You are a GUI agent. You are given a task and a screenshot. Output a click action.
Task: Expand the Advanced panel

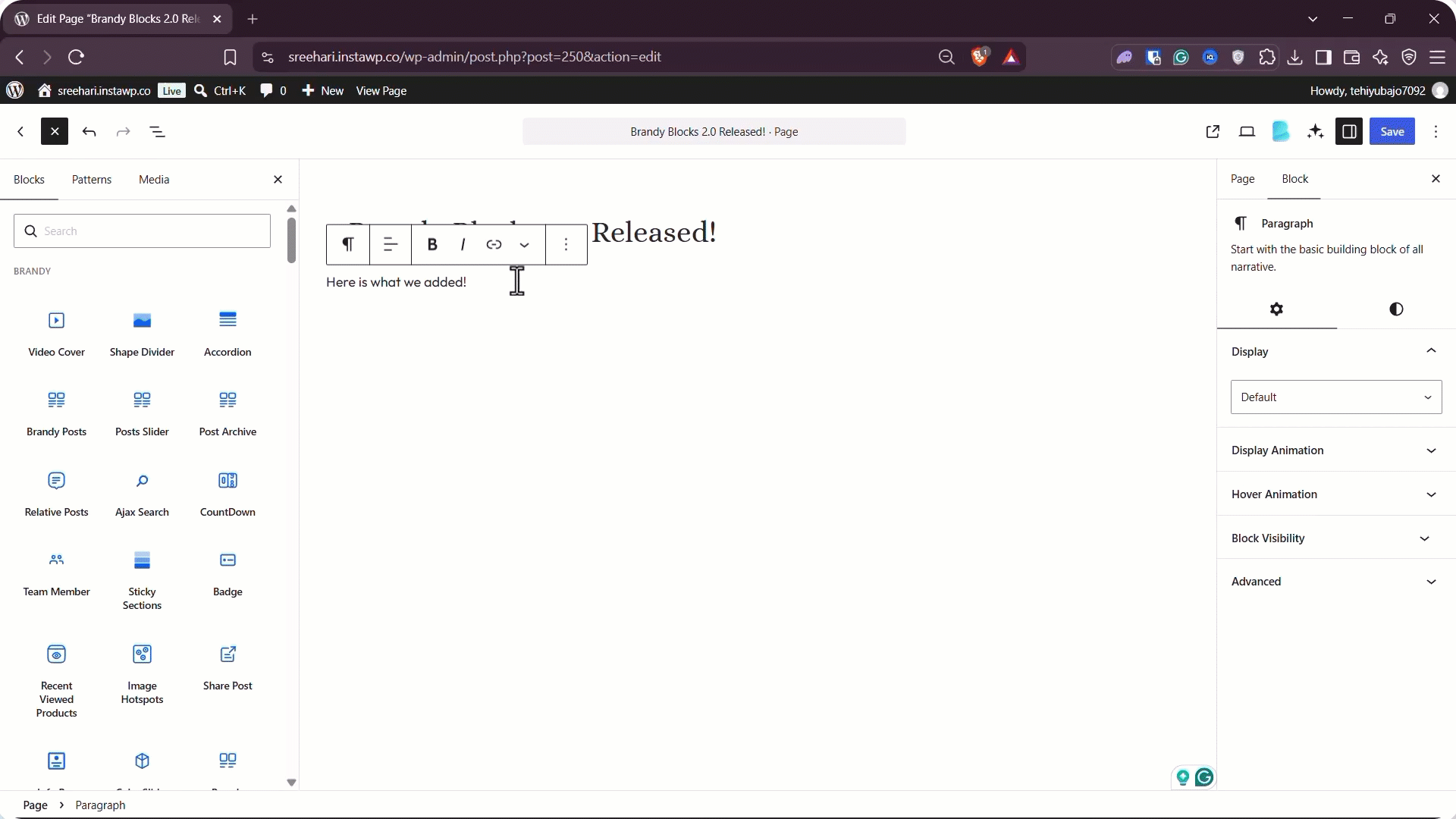coord(1336,582)
